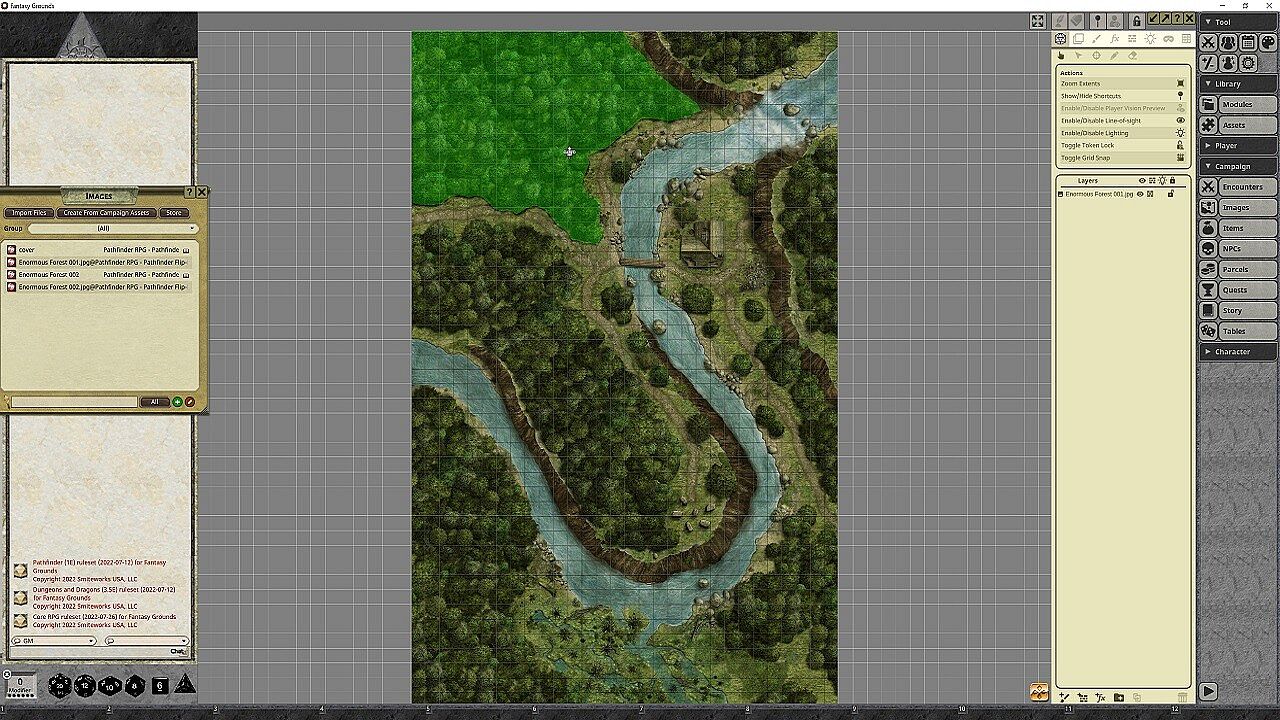Image resolution: width=1280 pixels, height=720 pixels.
Task: Roll the d12 die
Action: coord(85,685)
